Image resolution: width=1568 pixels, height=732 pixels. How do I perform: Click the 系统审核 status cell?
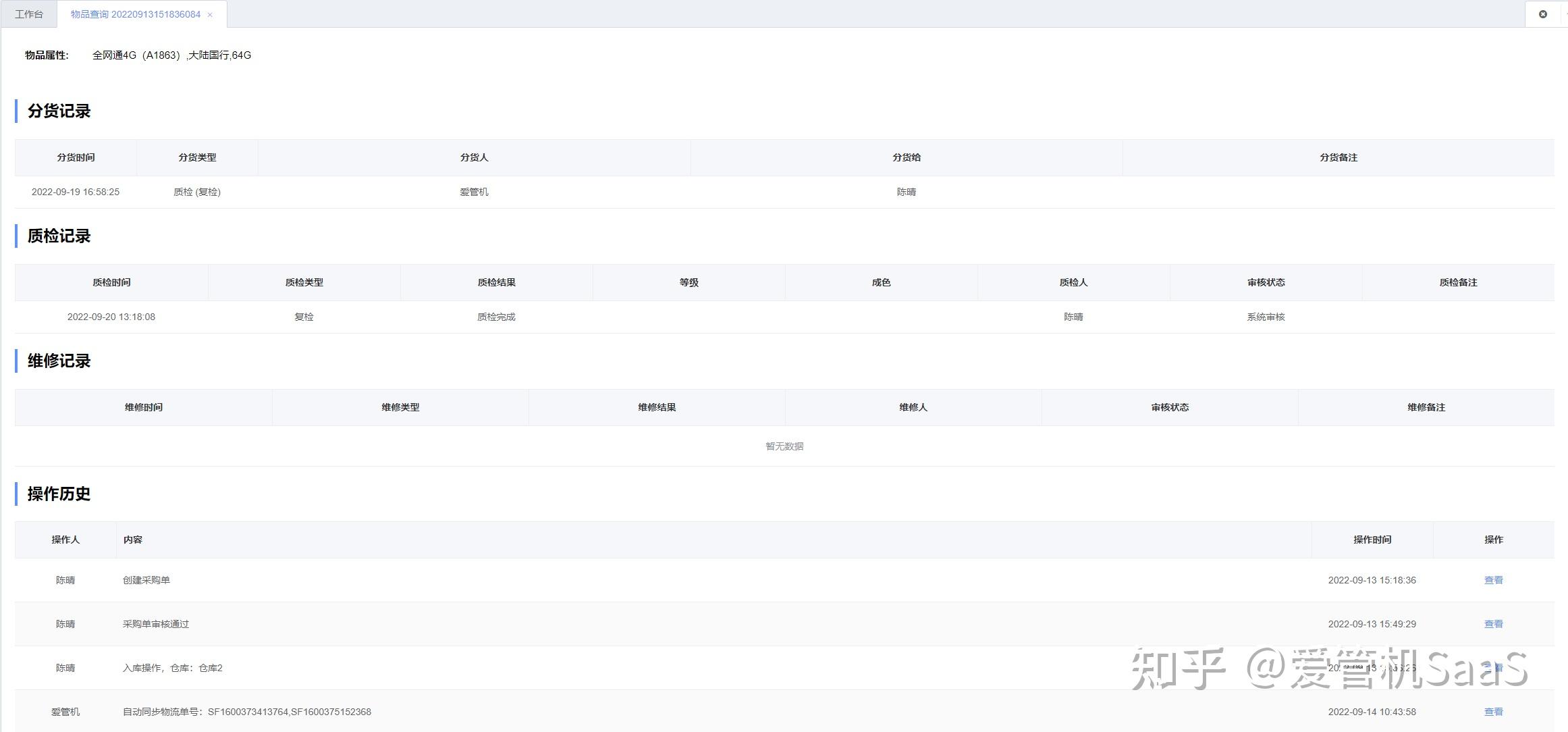point(1266,317)
